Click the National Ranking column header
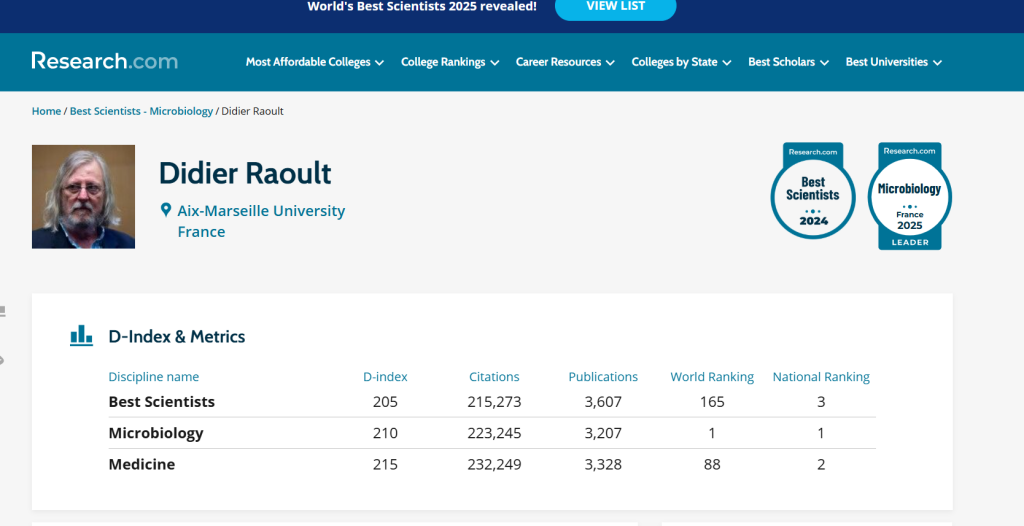The height and width of the screenshot is (526, 1024). (821, 377)
